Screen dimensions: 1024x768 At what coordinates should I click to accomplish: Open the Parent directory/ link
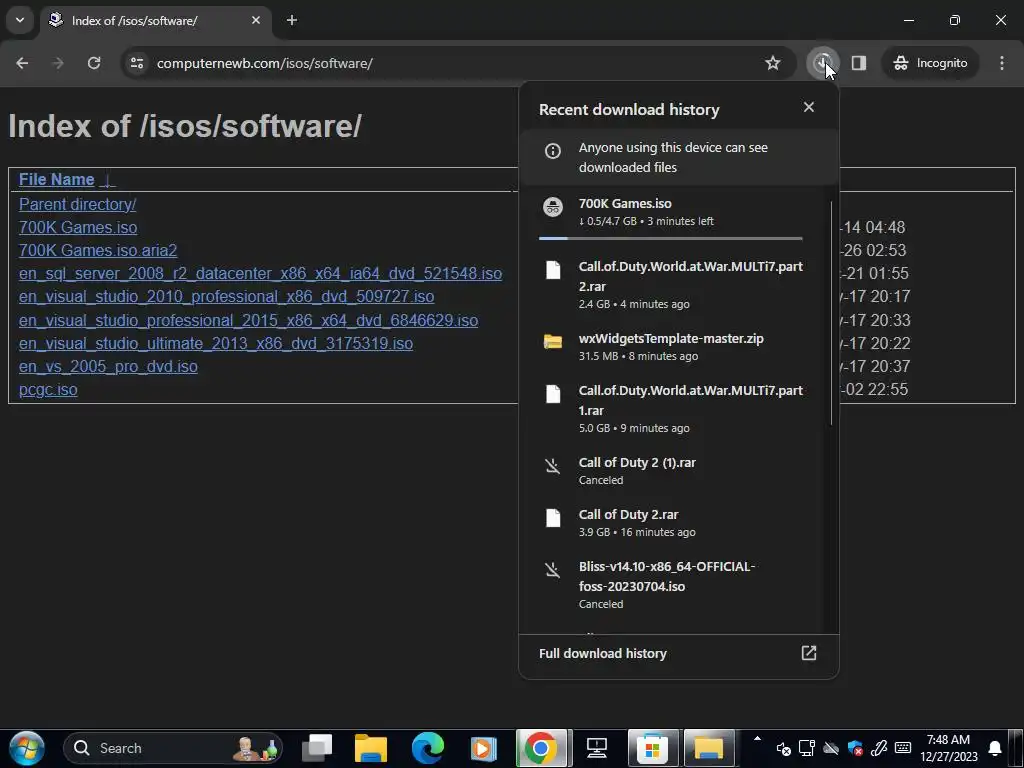77,204
